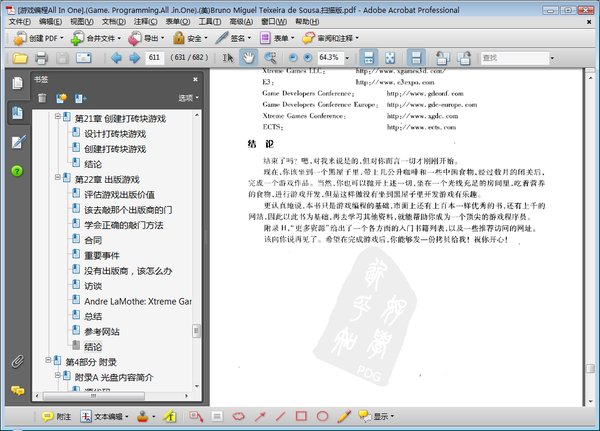Image resolution: width=600 pixels, height=431 pixels.
Task: Open the Create PDF menu
Action: pyautogui.click(x=38, y=38)
